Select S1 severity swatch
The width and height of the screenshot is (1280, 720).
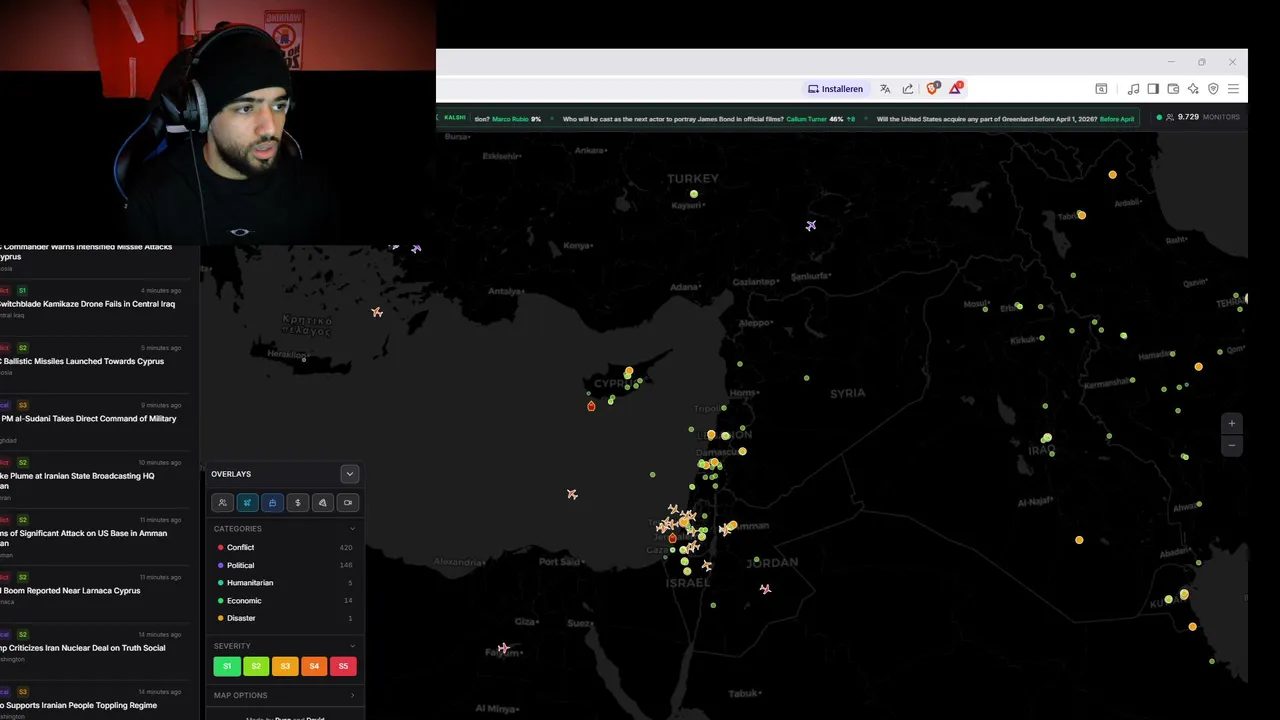coord(227,666)
